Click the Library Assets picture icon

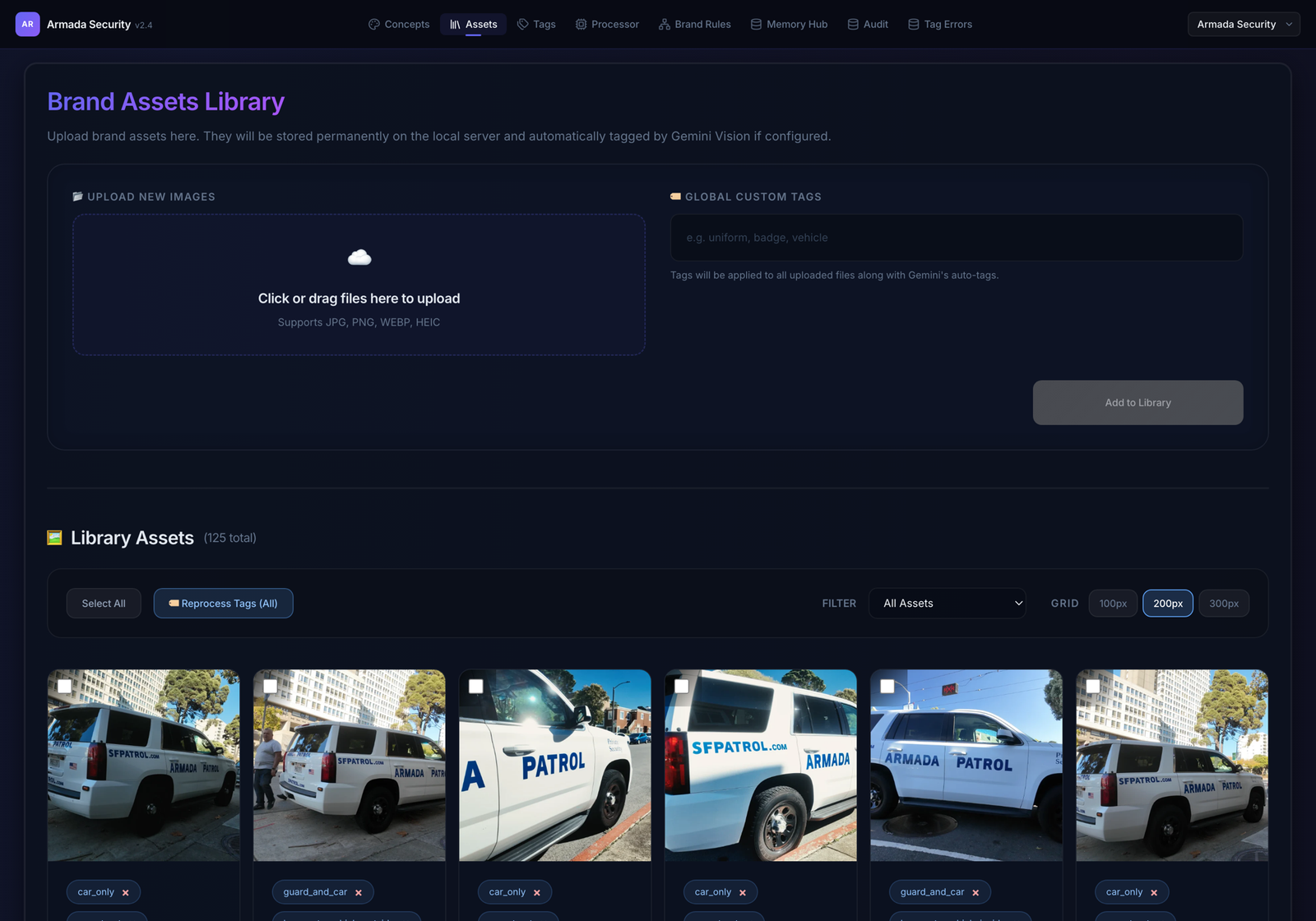[x=54, y=538]
